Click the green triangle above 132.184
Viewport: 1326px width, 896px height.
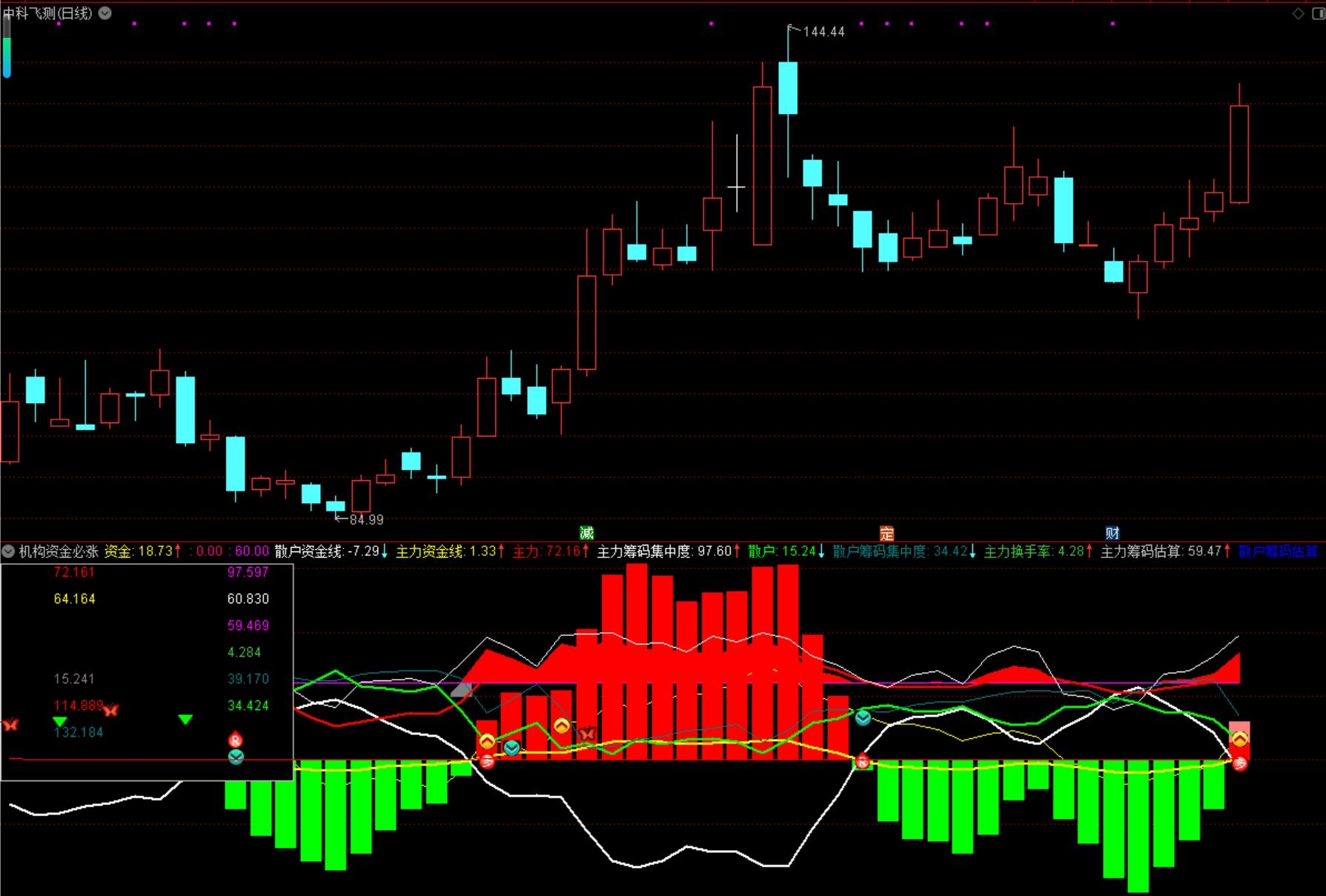(x=60, y=721)
